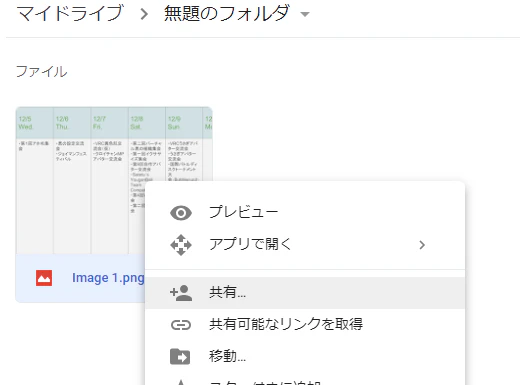Expand the submenu chevron next to アプリで開く
The width and height of the screenshot is (520, 385).
click(x=422, y=245)
